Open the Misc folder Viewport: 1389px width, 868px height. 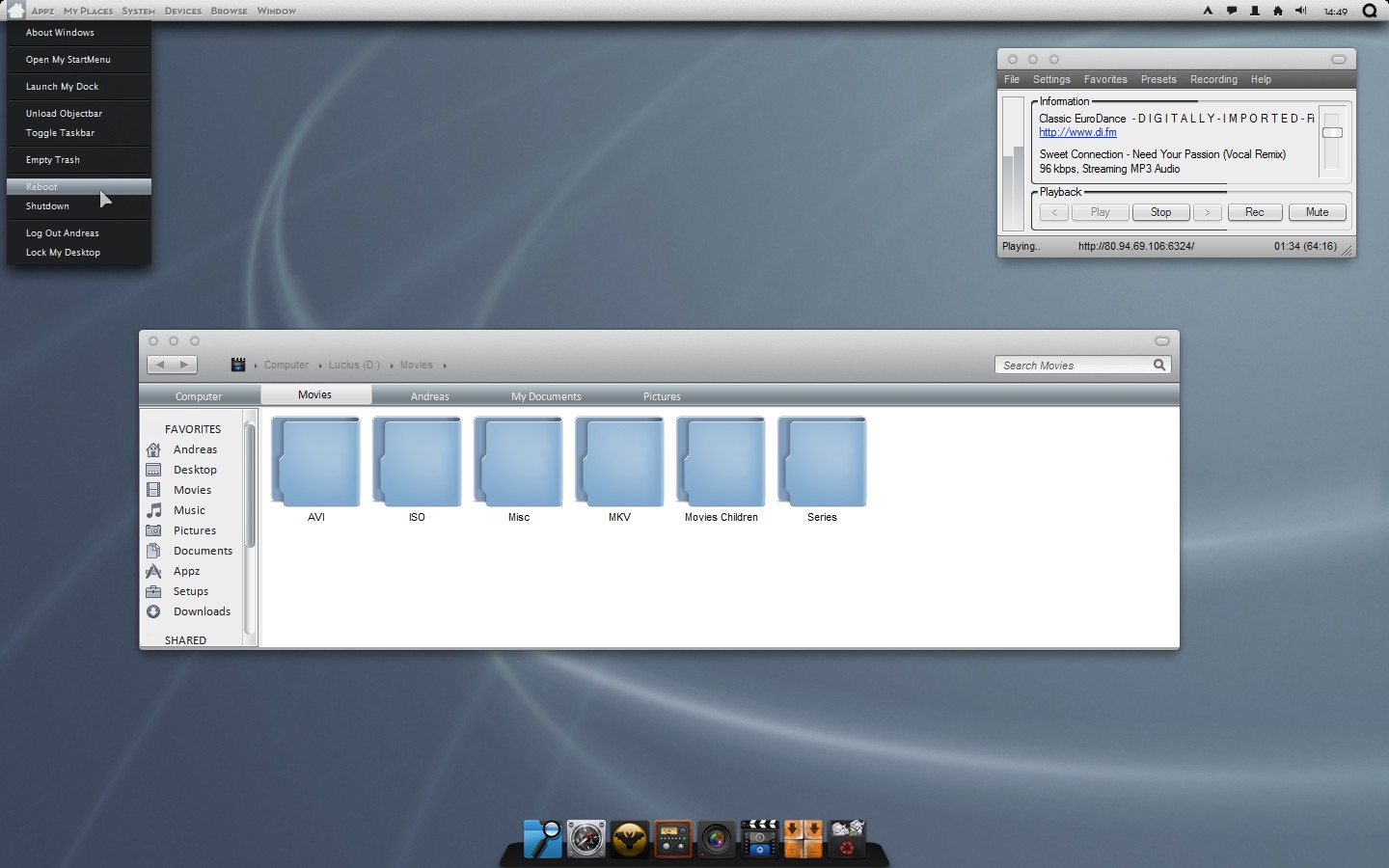(x=519, y=470)
